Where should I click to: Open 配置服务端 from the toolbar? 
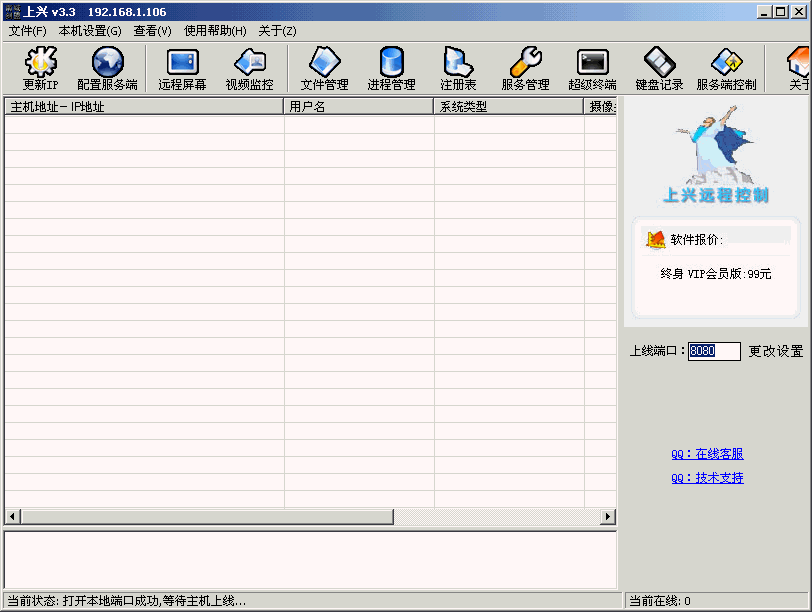pos(107,68)
